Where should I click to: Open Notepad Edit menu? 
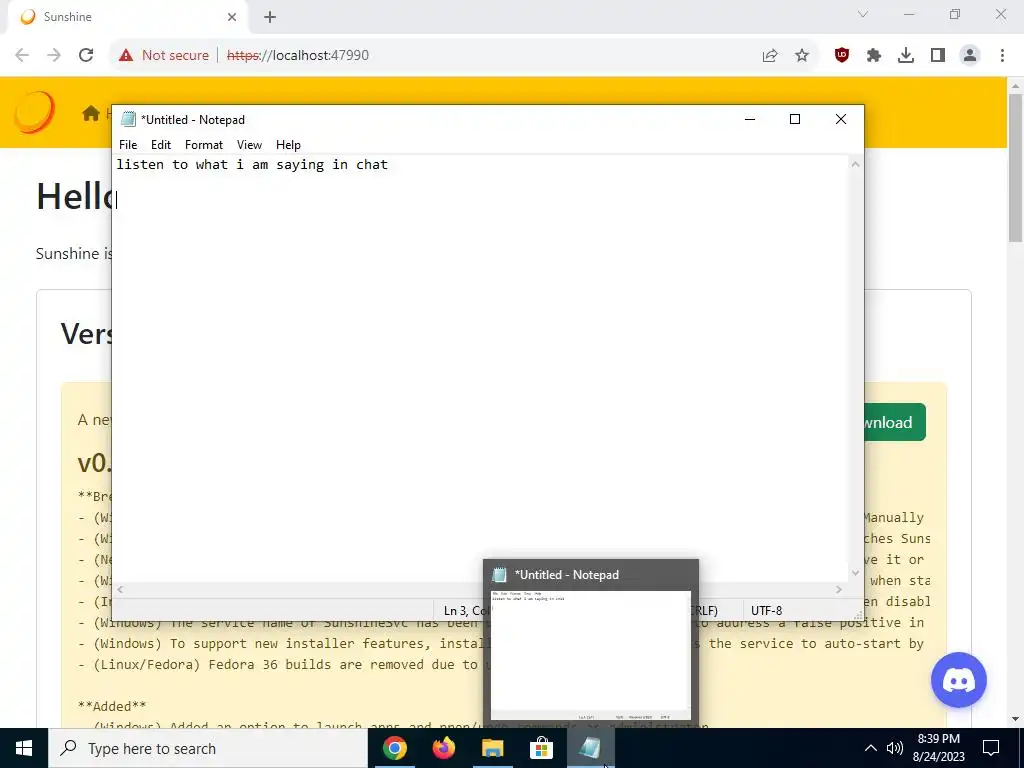point(161,145)
